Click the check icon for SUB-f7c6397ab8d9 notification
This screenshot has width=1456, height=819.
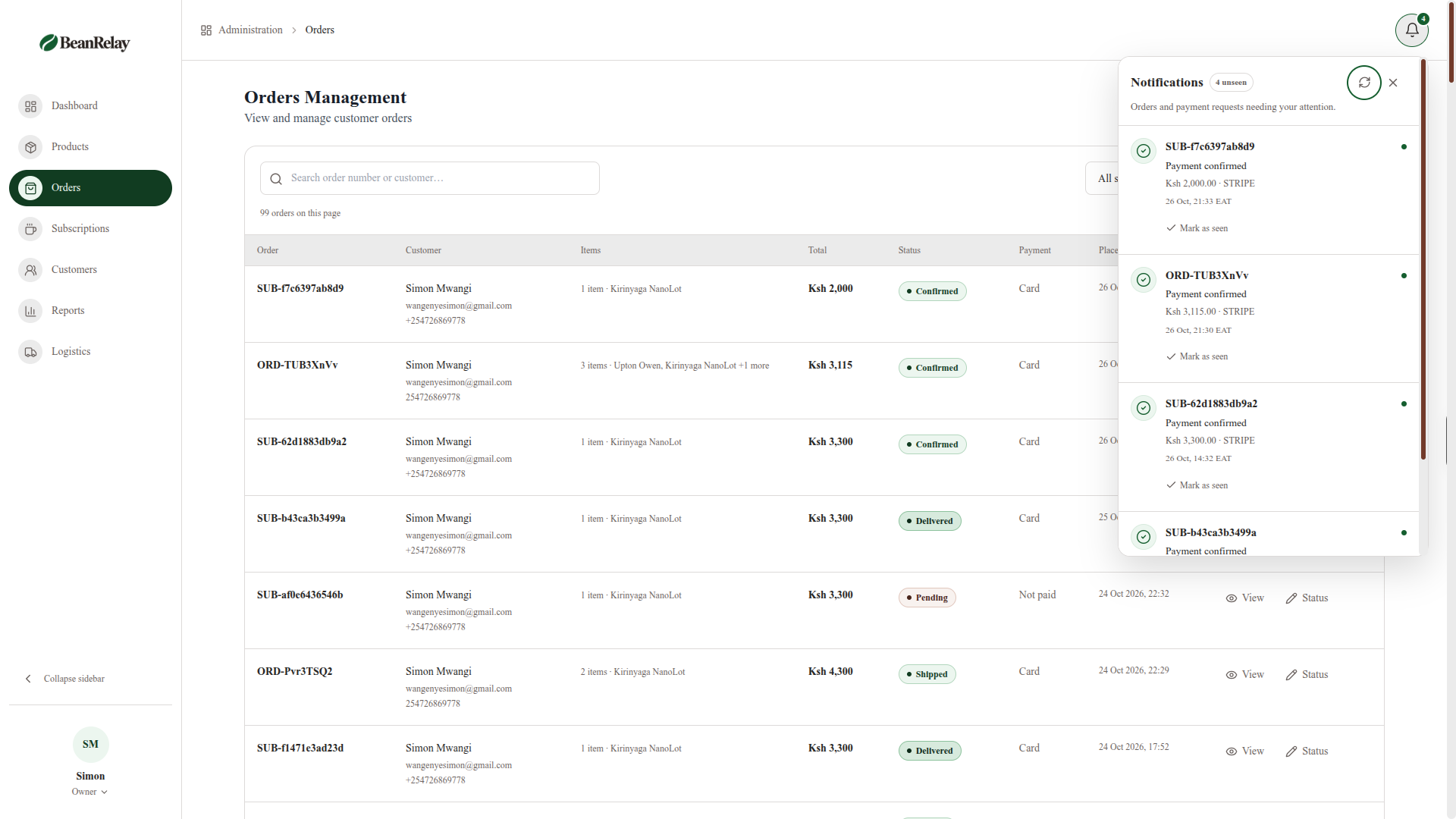click(x=1144, y=151)
